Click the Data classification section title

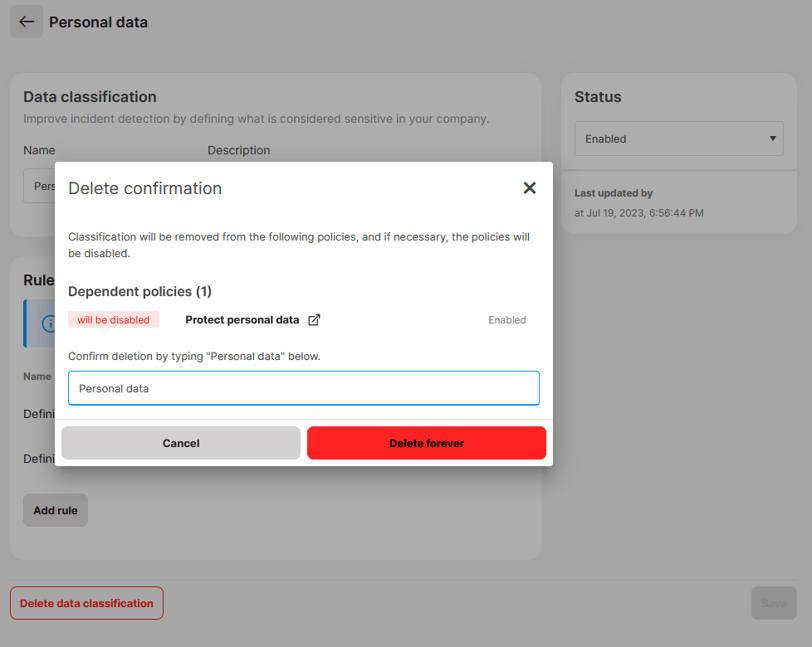[x=89, y=96]
